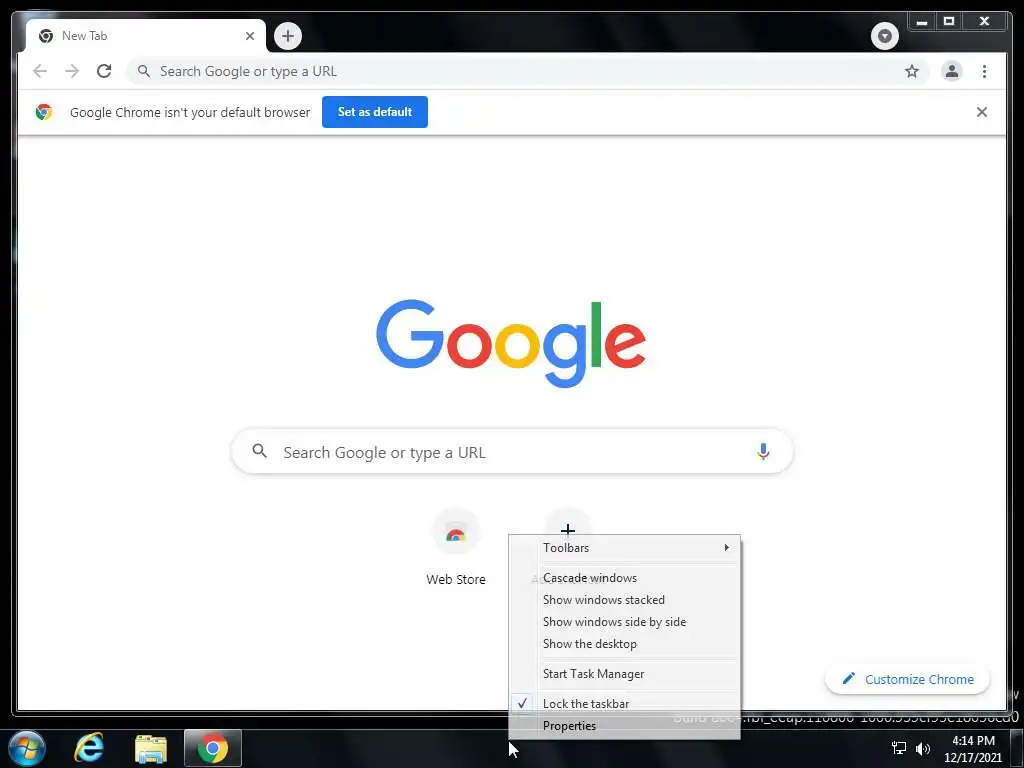Click Chrome taskbar button
This screenshot has height=768, width=1024.
213,748
